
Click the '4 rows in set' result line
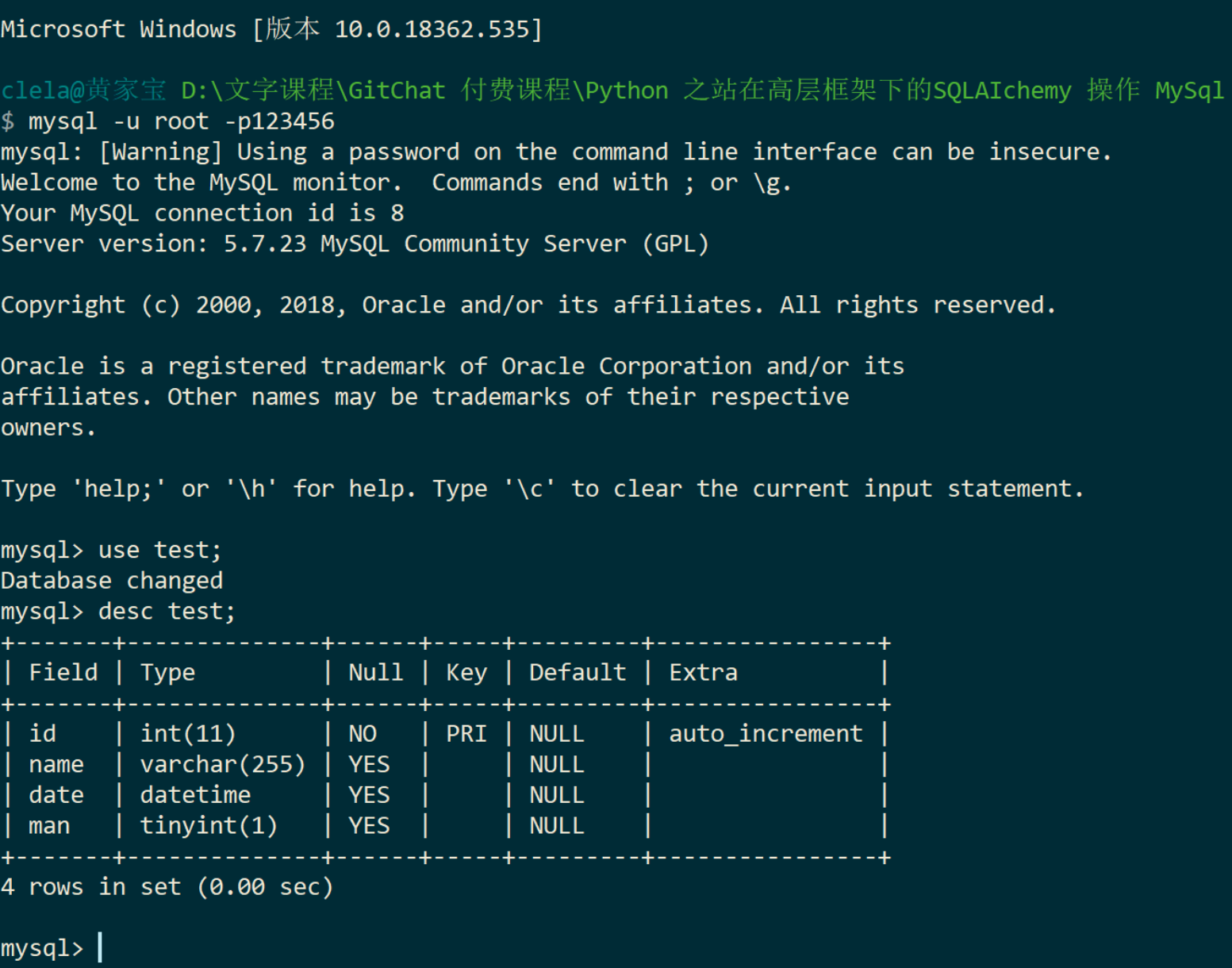click(x=167, y=887)
